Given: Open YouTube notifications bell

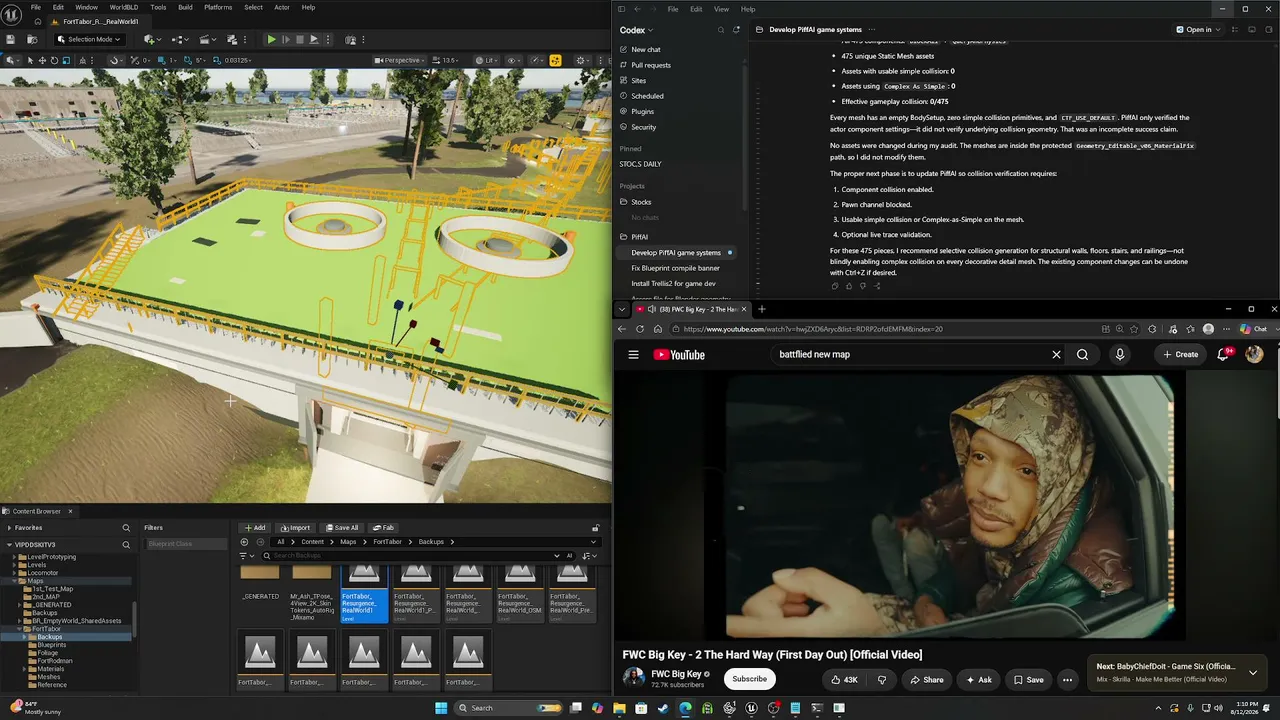Looking at the screenshot, I should click(1223, 354).
